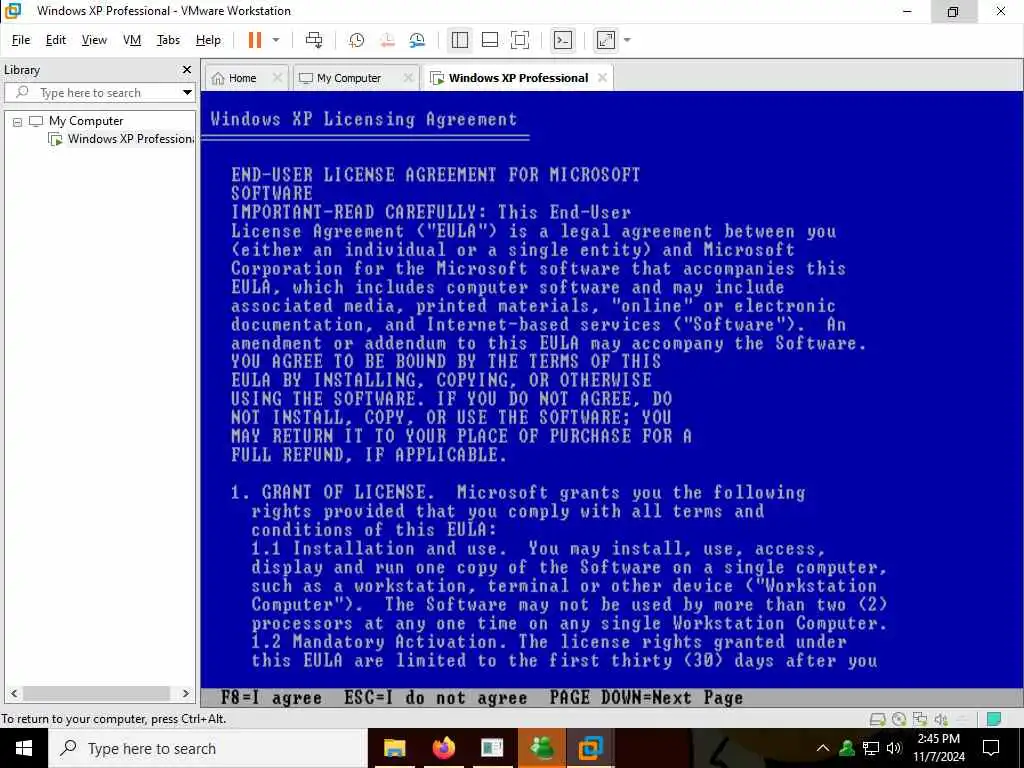Click the green people app taskbar icon
This screenshot has width=1024, height=768.
[x=542, y=748]
